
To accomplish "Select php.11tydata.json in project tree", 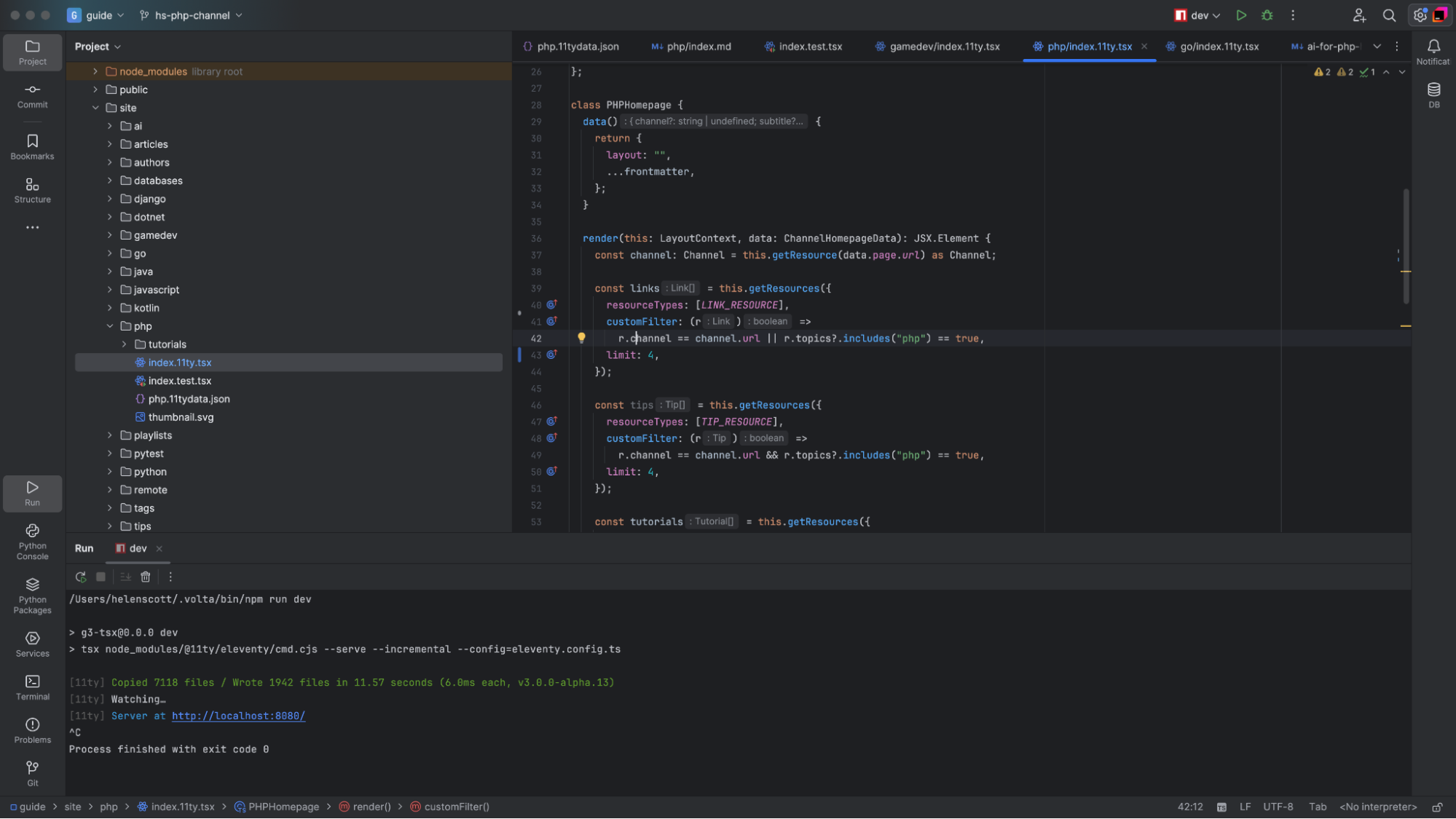I will [x=189, y=399].
